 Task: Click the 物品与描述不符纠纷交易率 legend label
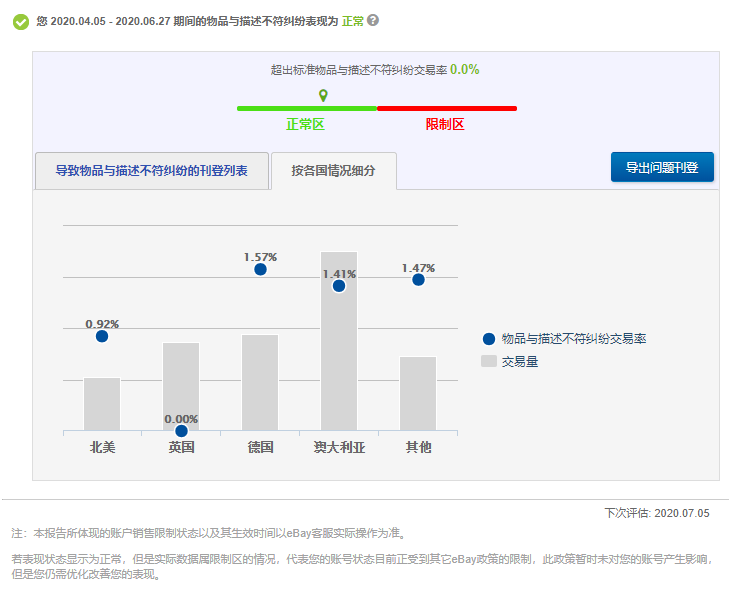(573, 339)
